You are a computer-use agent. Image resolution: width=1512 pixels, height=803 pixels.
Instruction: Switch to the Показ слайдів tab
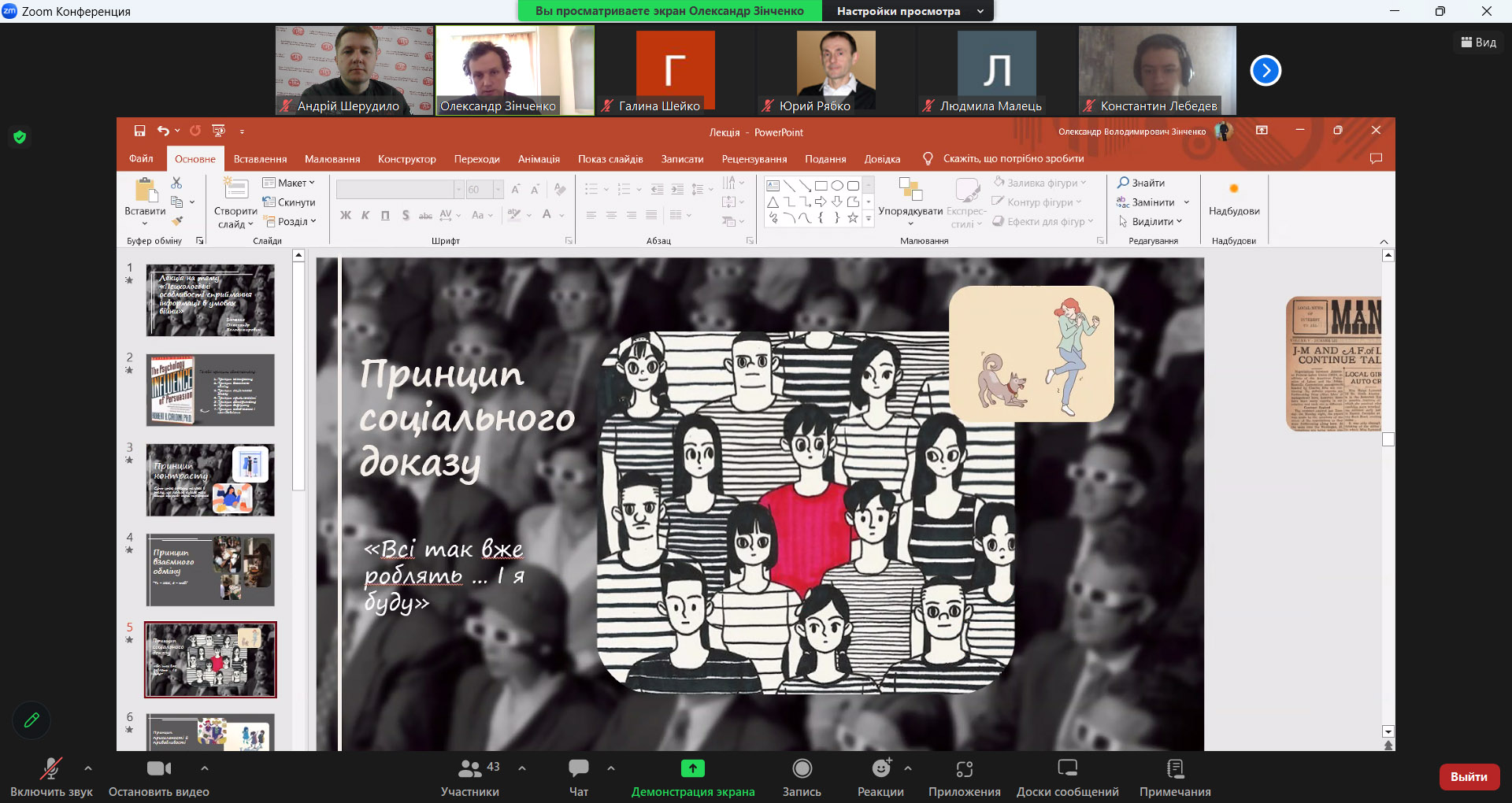click(x=610, y=158)
